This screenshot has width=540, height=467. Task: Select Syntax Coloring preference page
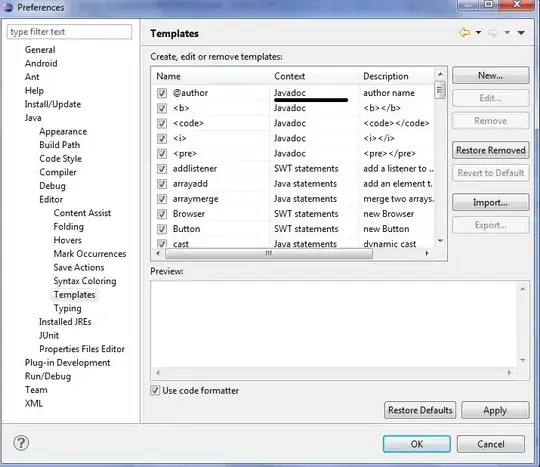click(85, 281)
